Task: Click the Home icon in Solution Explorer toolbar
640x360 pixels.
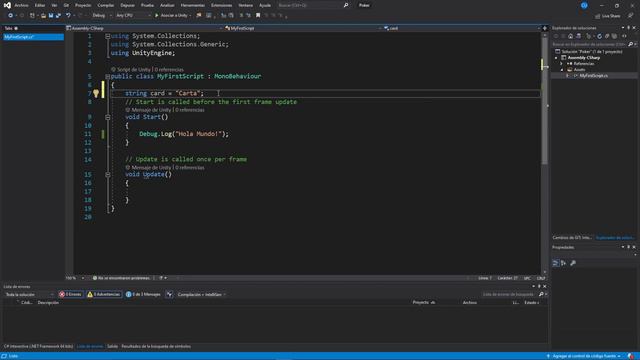Action: 571,36
